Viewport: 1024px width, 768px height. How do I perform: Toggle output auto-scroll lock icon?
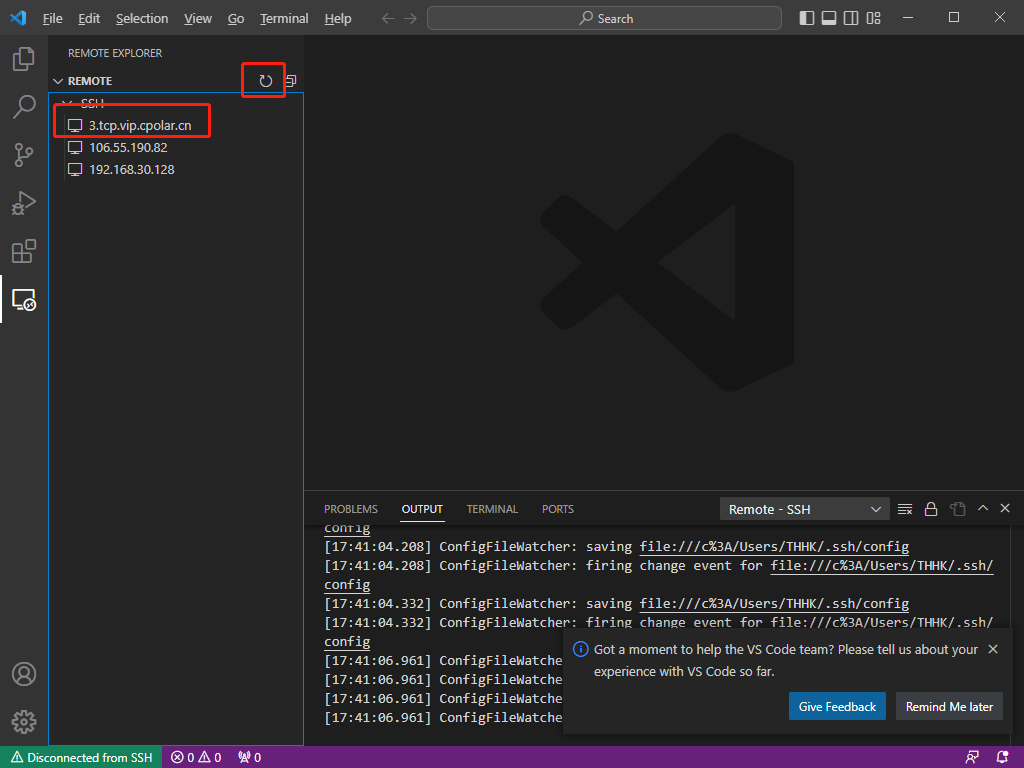pos(931,509)
